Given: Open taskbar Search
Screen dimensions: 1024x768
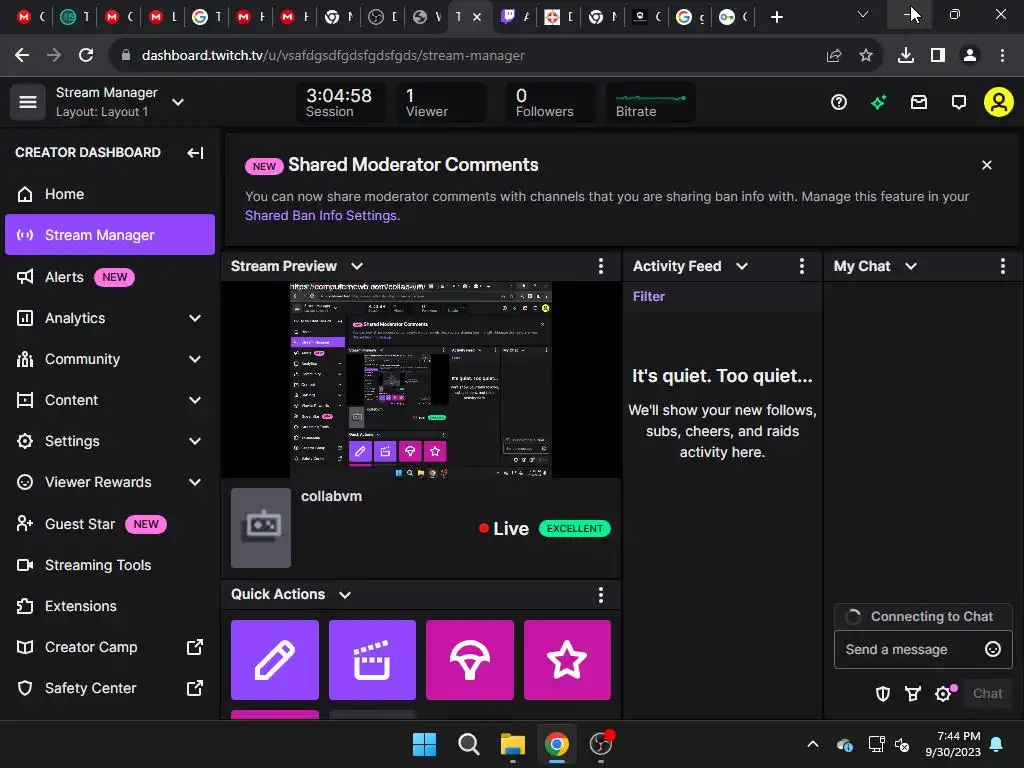Looking at the screenshot, I should point(468,744).
